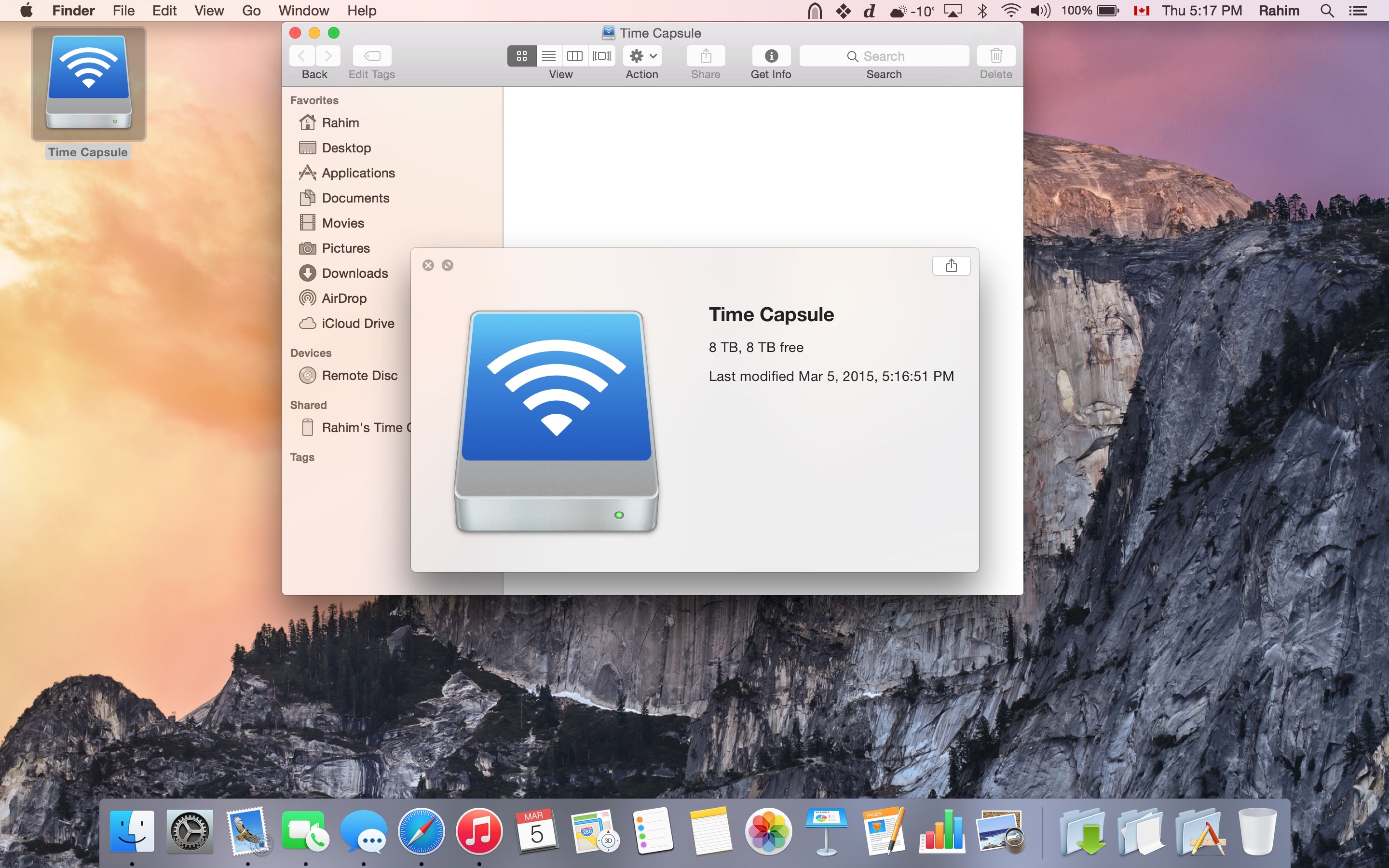The image size is (1389, 868).
Task: Open the Rahim user menu
Action: [1279, 10]
